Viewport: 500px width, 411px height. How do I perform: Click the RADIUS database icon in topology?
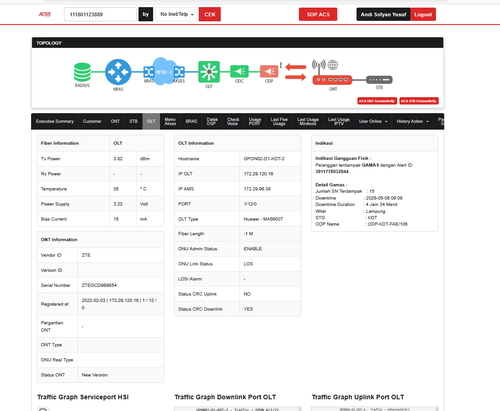pos(82,72)
